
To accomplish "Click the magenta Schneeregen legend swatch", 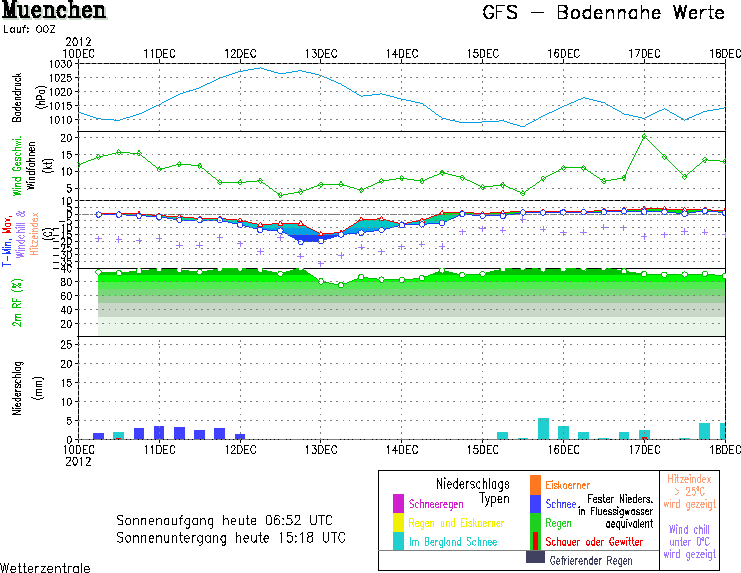I will point(398,504).
